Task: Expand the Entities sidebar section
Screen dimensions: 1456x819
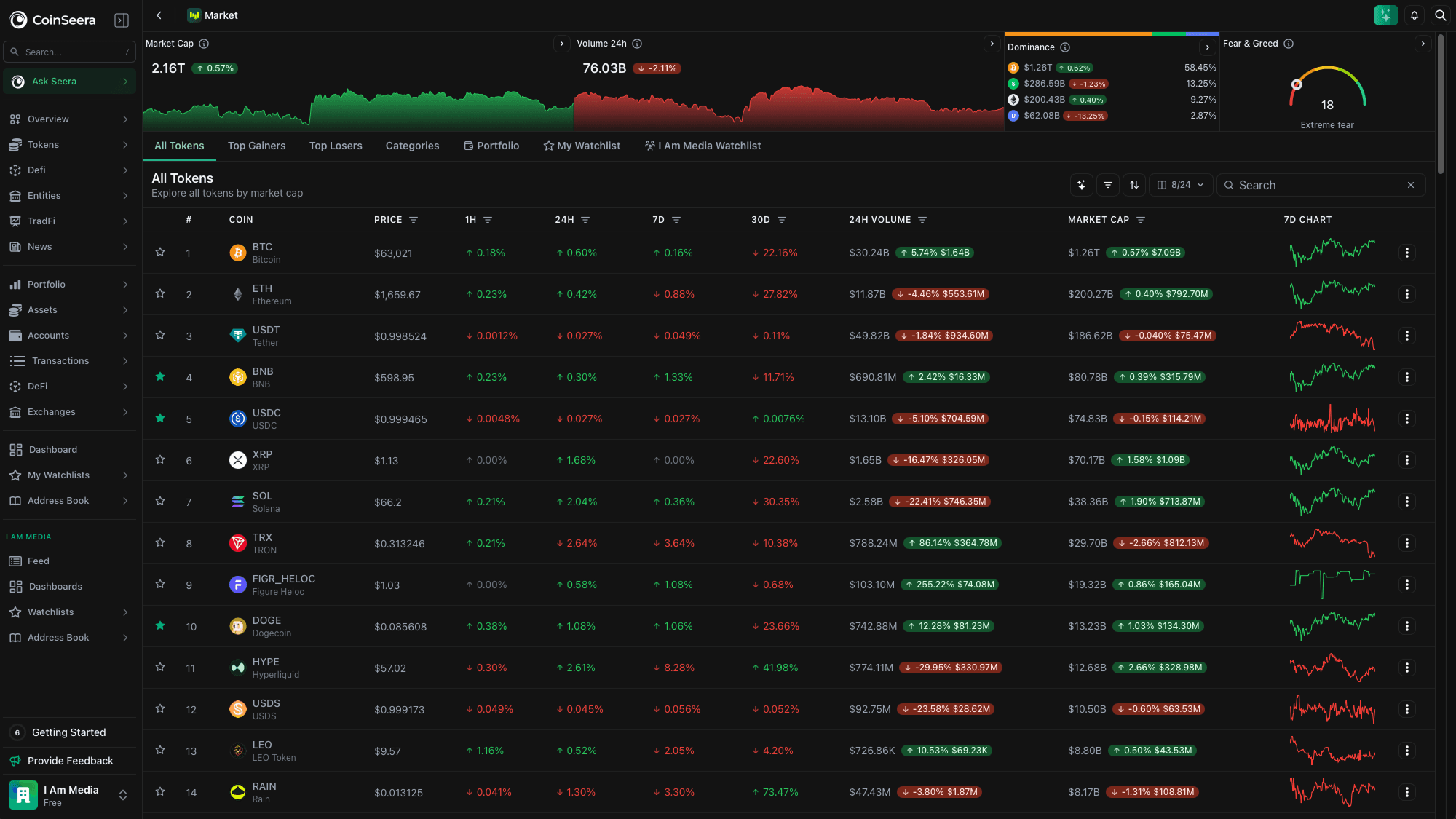Action: pyautogui.click(x=125, y=196)
